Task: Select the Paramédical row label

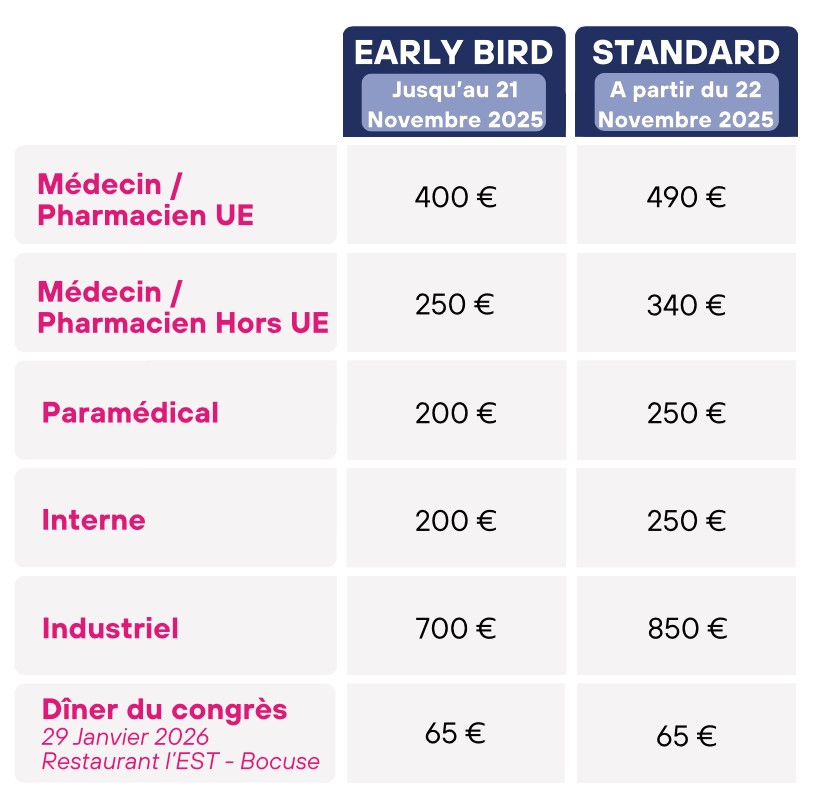Action: tap(130, 412)
